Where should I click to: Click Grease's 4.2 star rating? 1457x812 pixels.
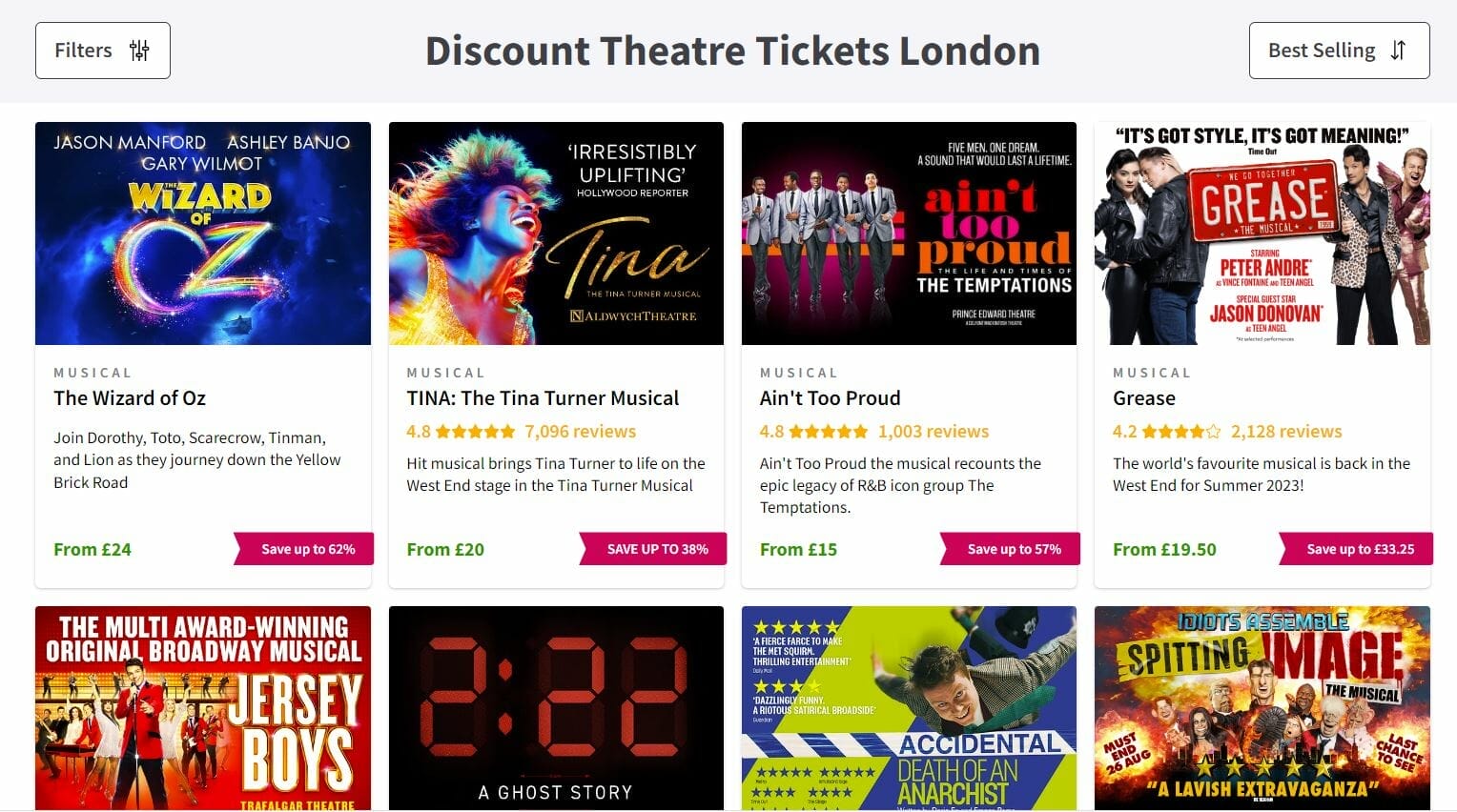(x=1180, y=431)
